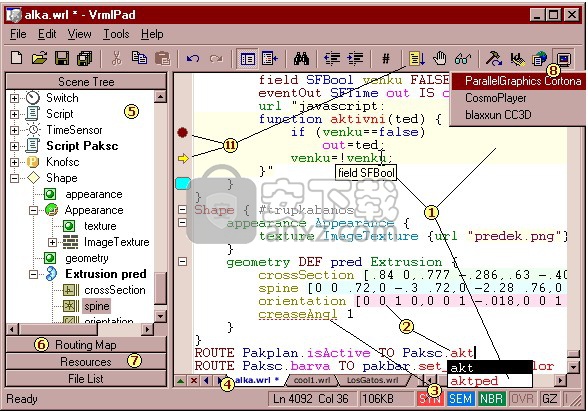
Task: Expand the Script Paksc node
Action: [x=14, y=146]
